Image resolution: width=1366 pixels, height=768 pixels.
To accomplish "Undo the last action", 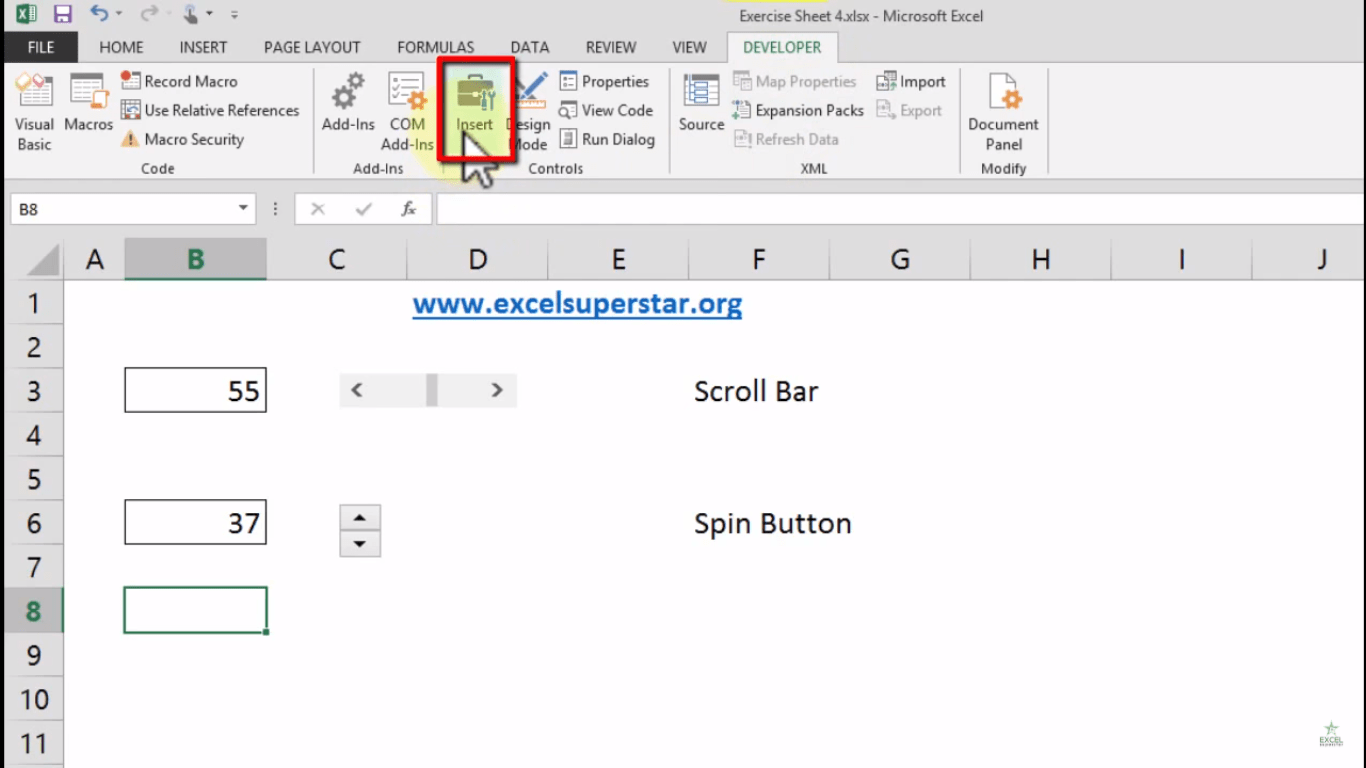I will coord(98,14).
